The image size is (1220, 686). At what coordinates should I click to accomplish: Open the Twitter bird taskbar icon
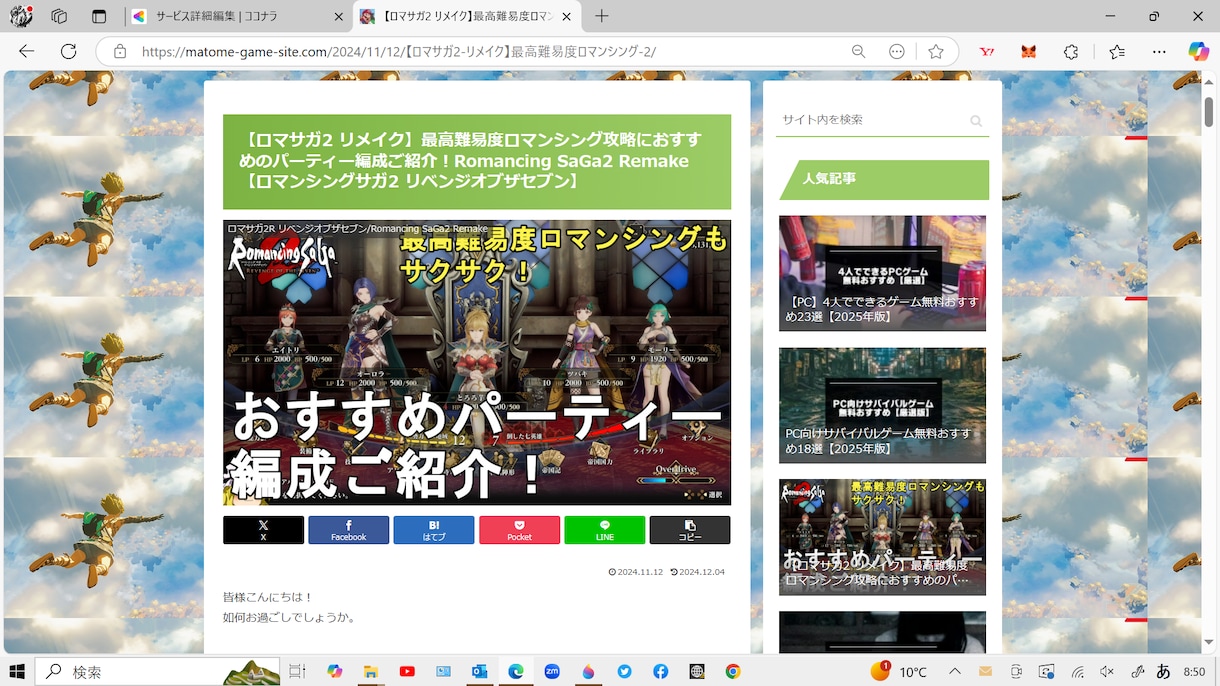click(x=624, y=671)
